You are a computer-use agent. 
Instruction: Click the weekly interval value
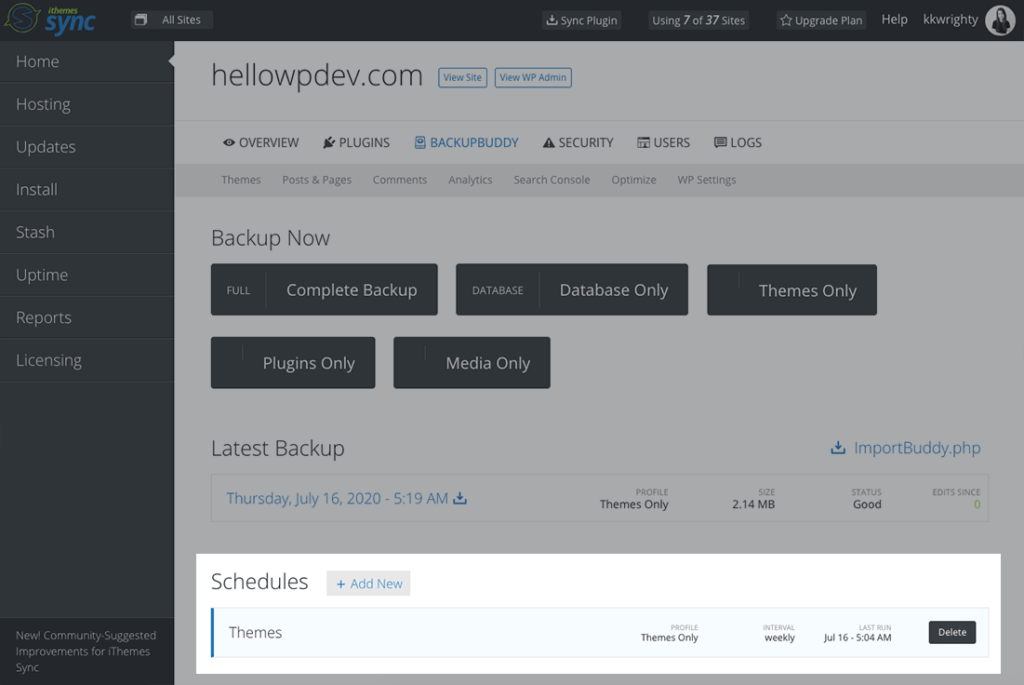point(780,637)
